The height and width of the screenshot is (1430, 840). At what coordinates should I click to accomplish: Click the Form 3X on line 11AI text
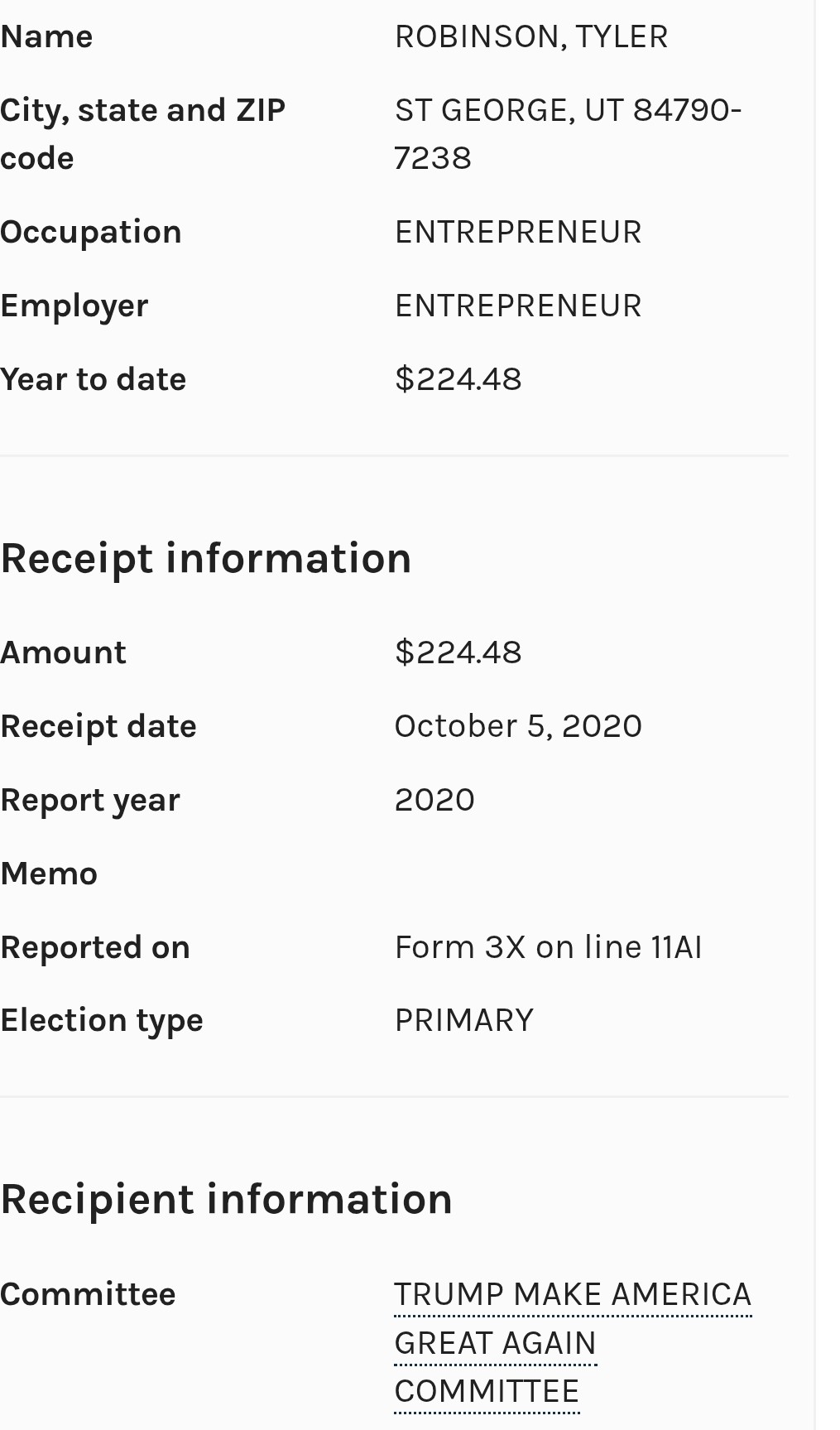click(x=548, y=948)
